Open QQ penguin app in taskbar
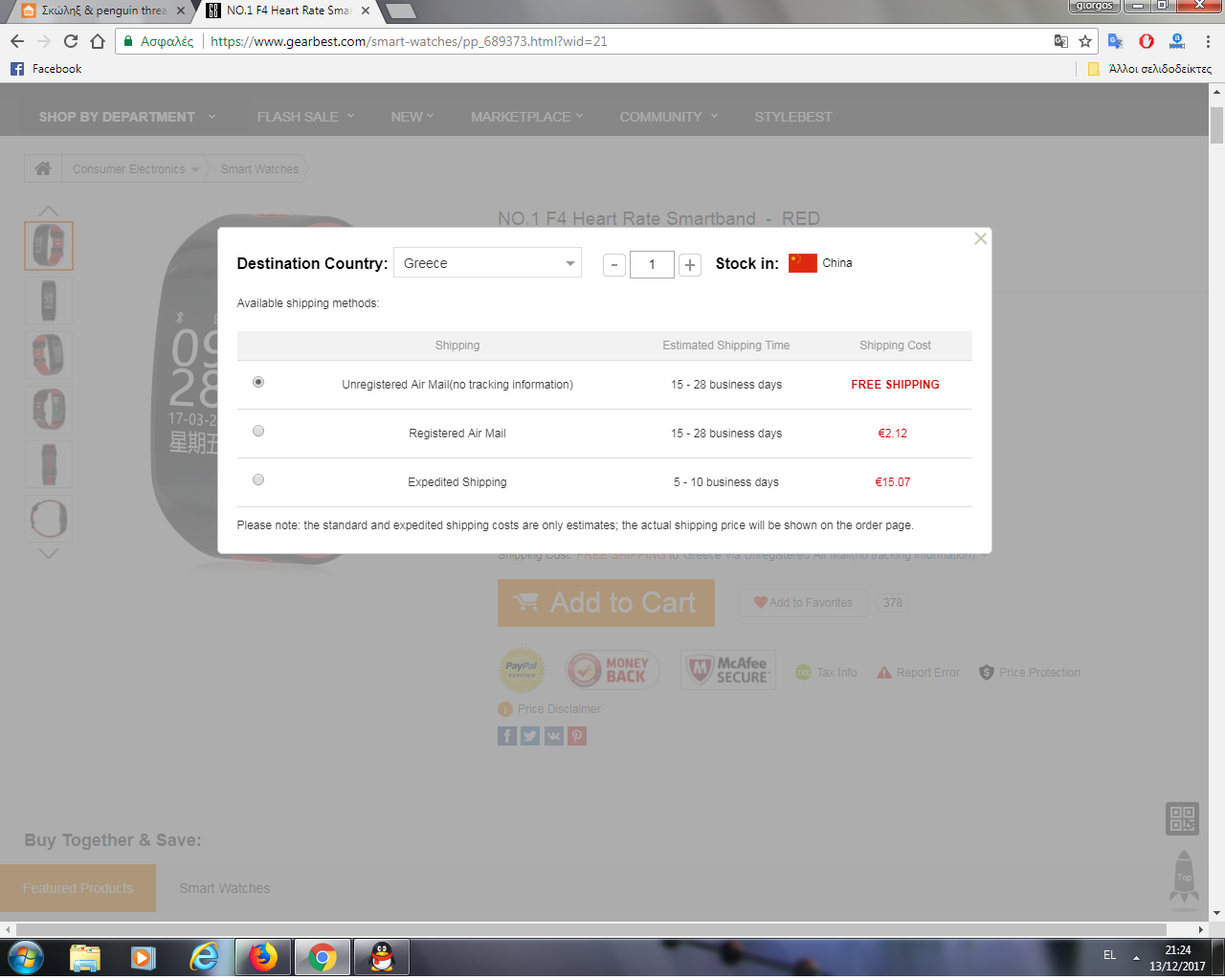Image resolution: width=1225 pixels, height=980 pixels. click(382, 957)
